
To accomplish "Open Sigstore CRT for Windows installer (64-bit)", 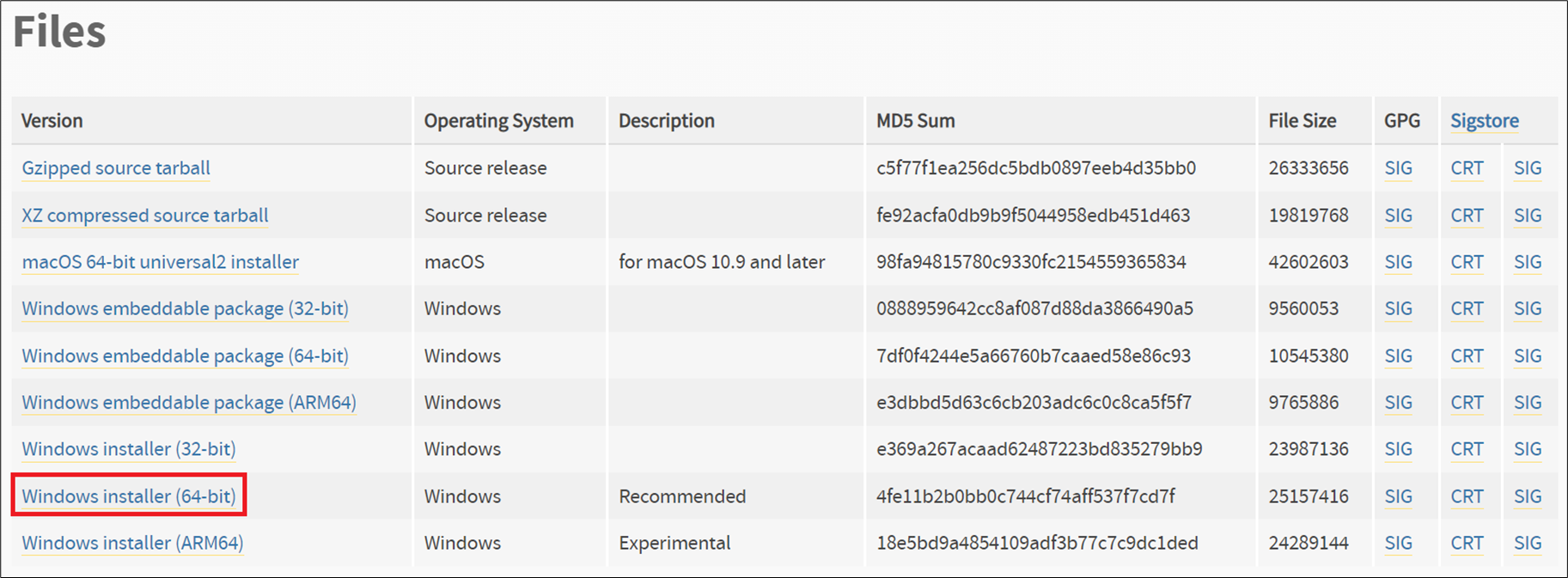I will point(1467,496).
